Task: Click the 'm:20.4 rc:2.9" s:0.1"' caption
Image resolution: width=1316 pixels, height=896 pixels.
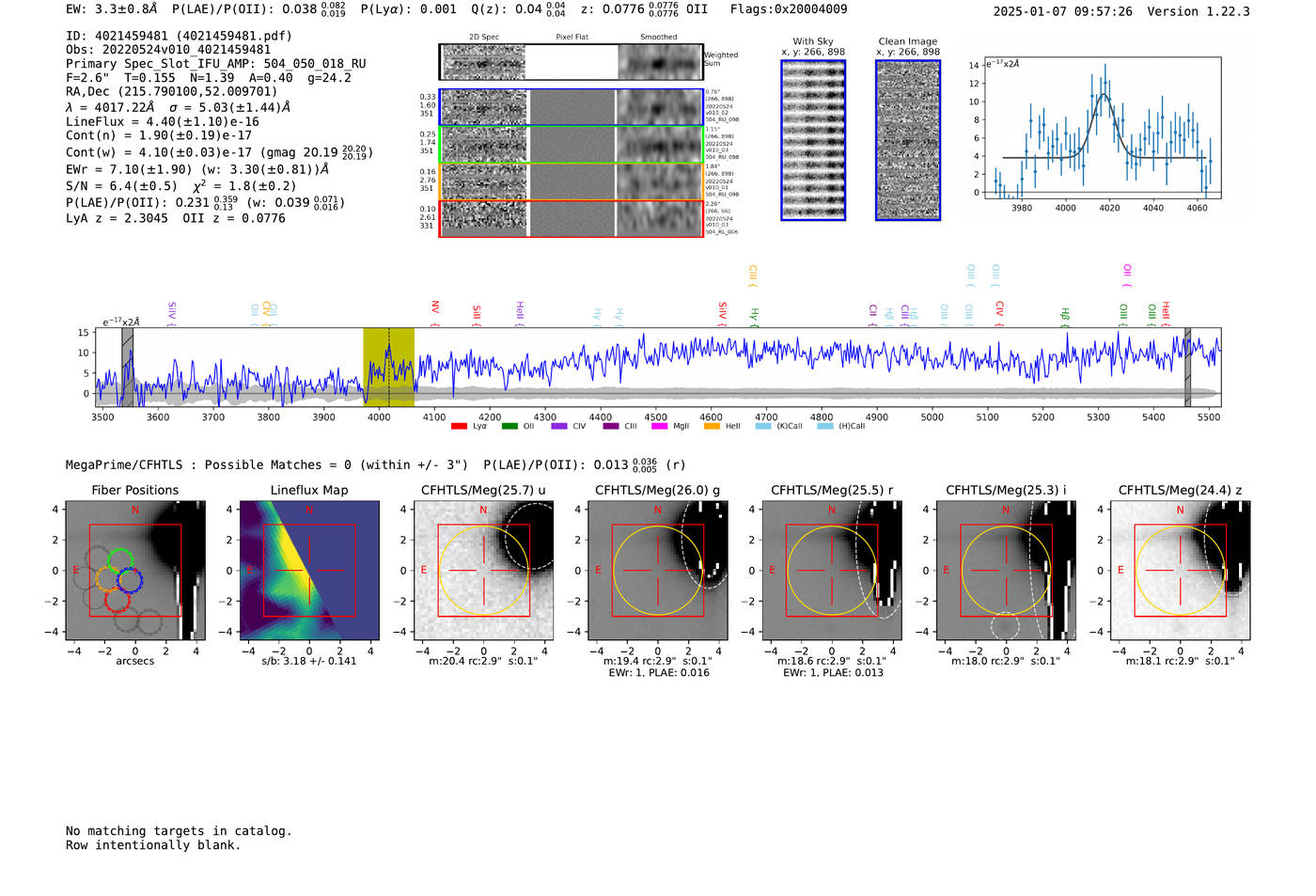Action: [484, 661]
